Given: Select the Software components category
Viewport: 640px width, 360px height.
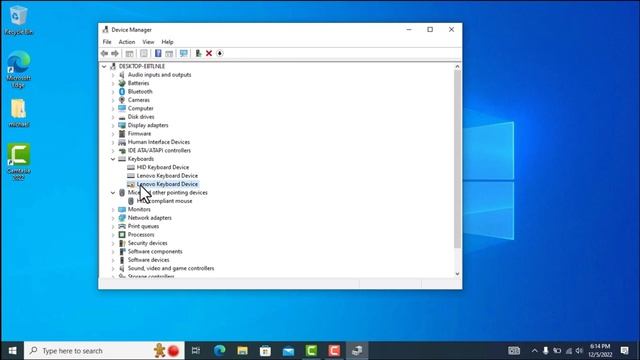Looking at the screenshot, I should [x=155, y=251].
